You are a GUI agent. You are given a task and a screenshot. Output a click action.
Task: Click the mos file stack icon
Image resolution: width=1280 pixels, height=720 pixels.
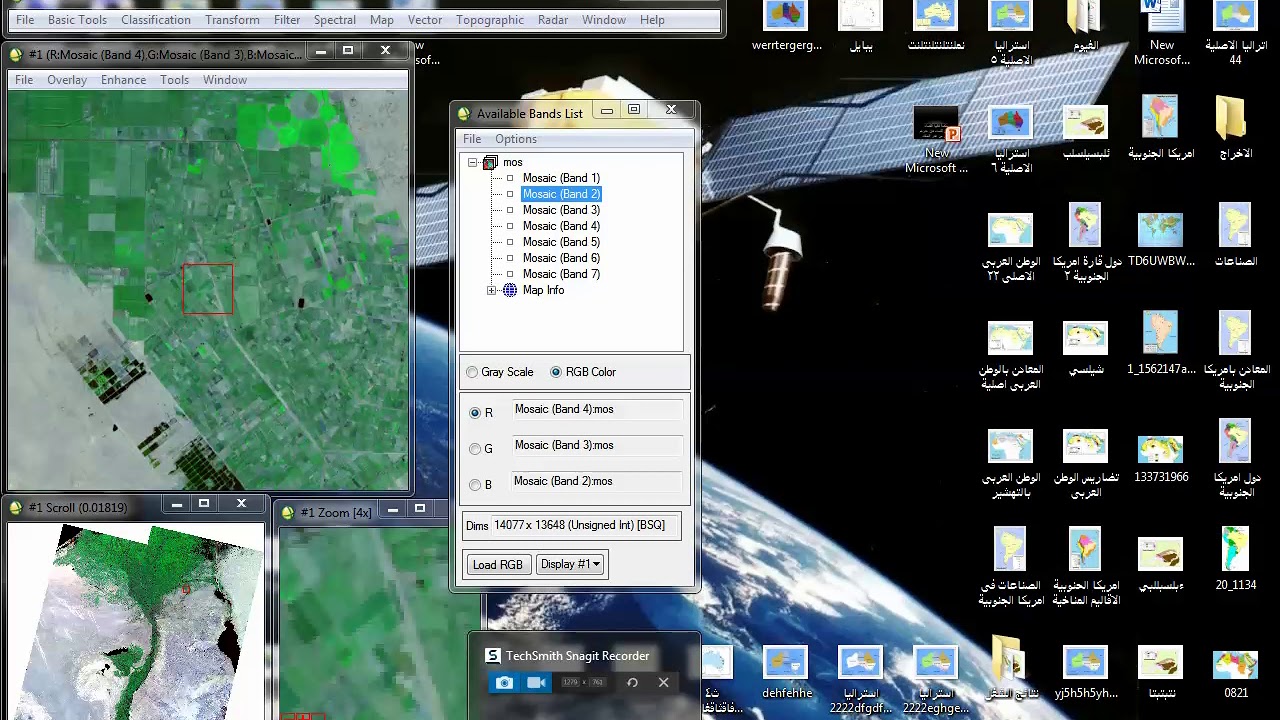(x=490, y=162)
